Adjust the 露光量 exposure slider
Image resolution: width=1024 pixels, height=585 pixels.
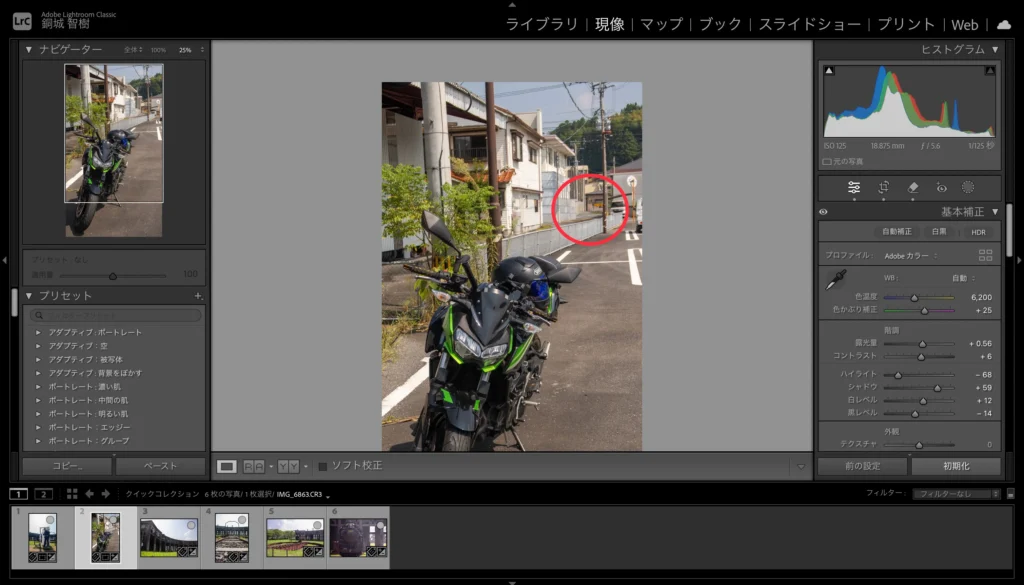click(x=922, y=343)
